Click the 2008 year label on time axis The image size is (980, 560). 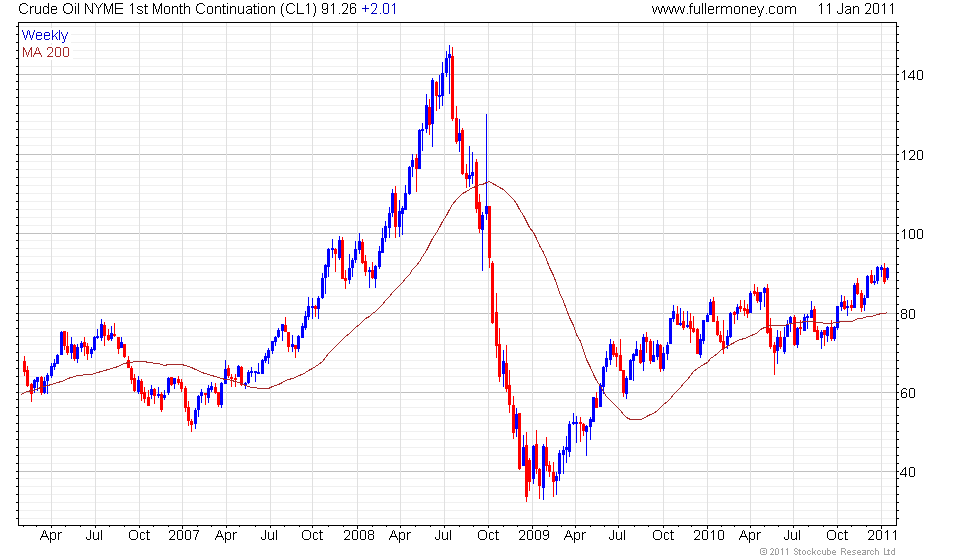tap(359, 536)
